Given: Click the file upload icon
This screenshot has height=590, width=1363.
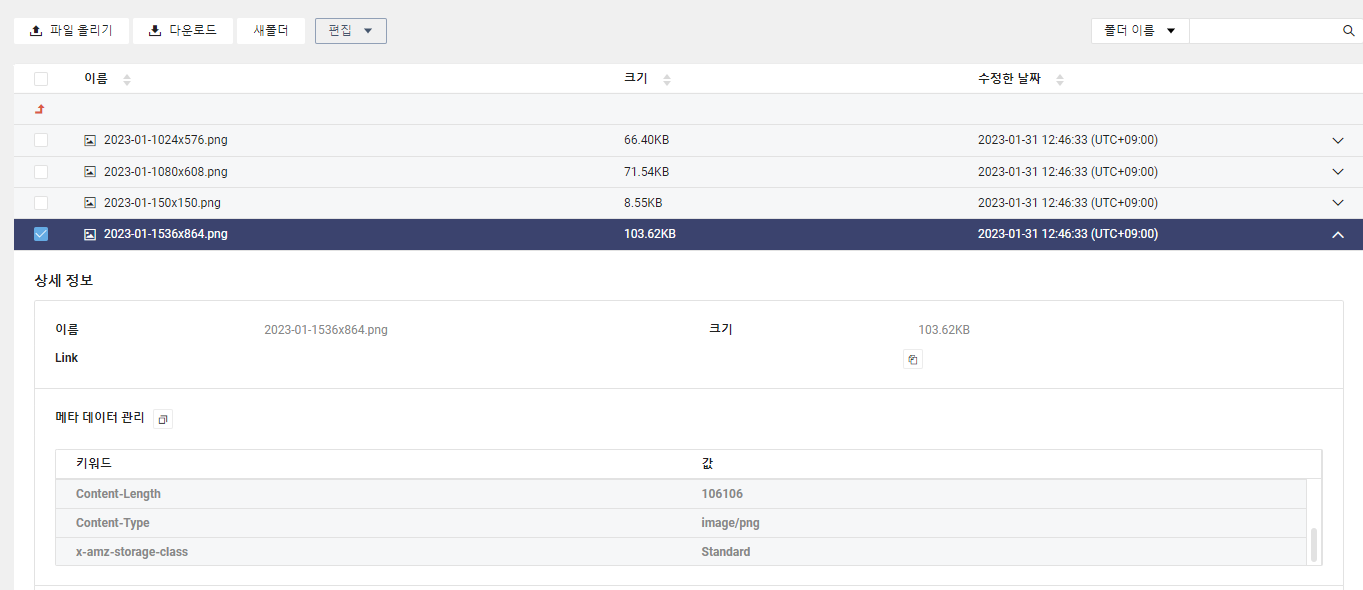Looking at the screenshot, I should 36,30.
